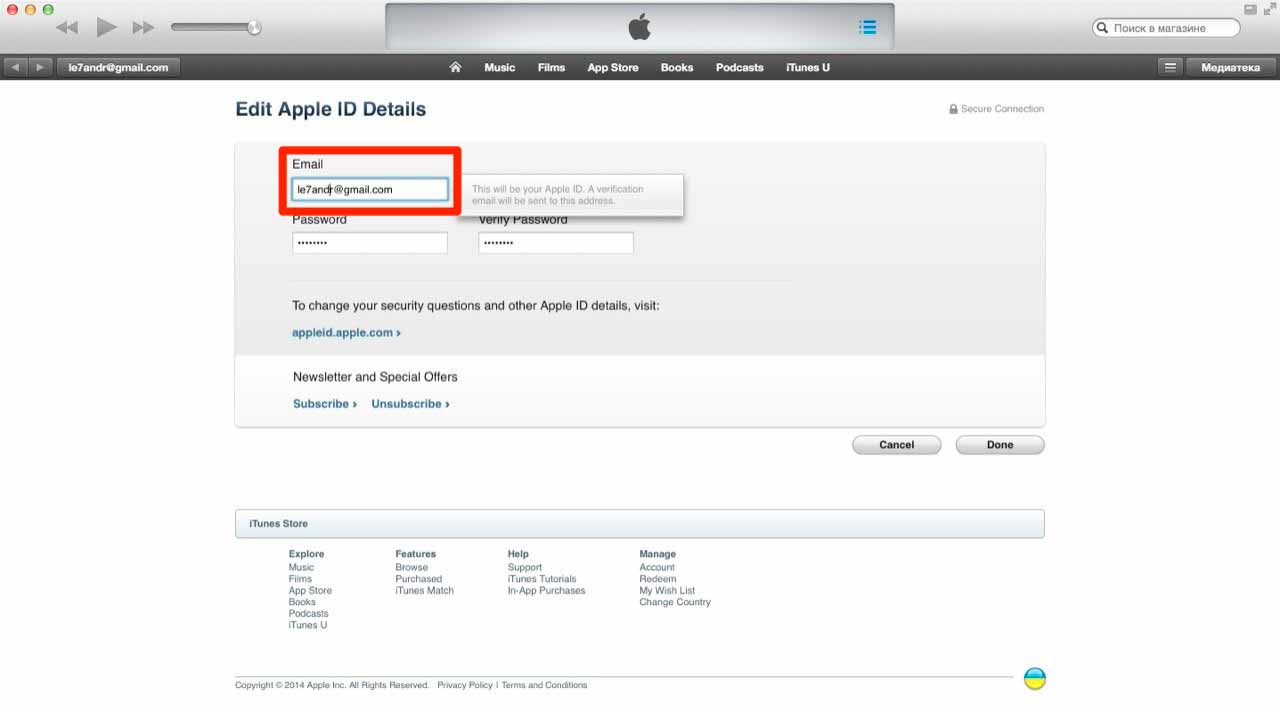Confirm changes with Done button
1280x705 pixels.
click(x=1000, y=445)
